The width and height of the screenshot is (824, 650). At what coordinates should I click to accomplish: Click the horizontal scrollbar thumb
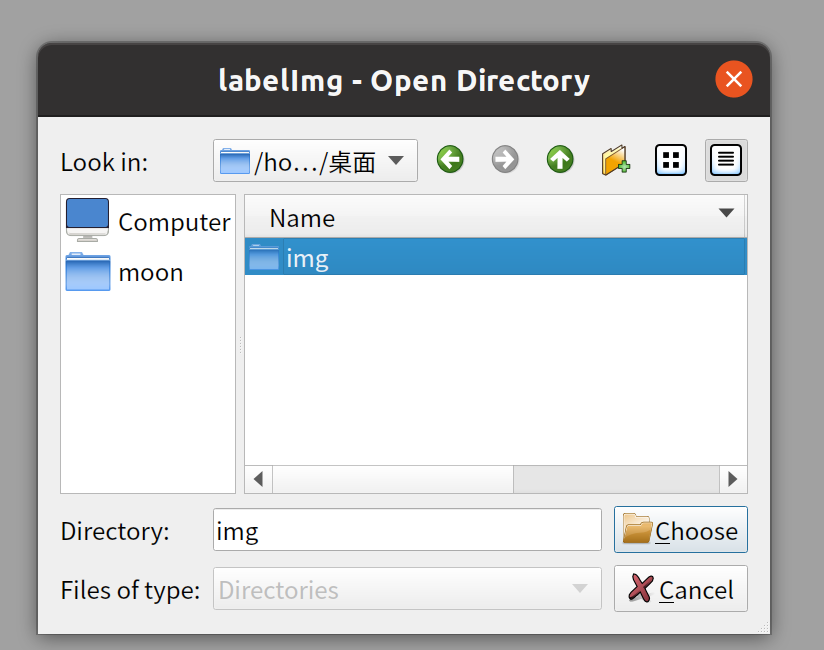click(393, 479)
